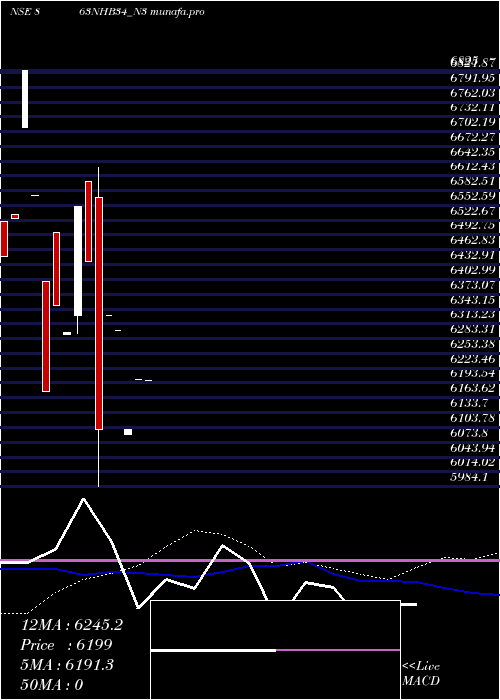Click the 6253.38 axis value
This screenshot has width=500, height=700.
click(472, 344)
